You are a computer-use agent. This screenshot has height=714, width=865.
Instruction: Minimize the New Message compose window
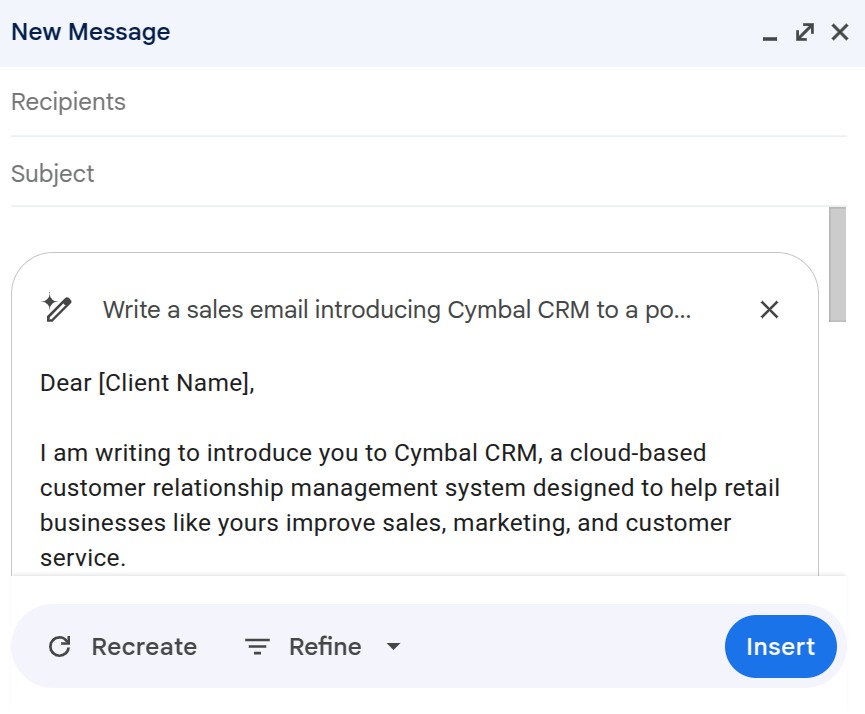click(x=769, y=34)
